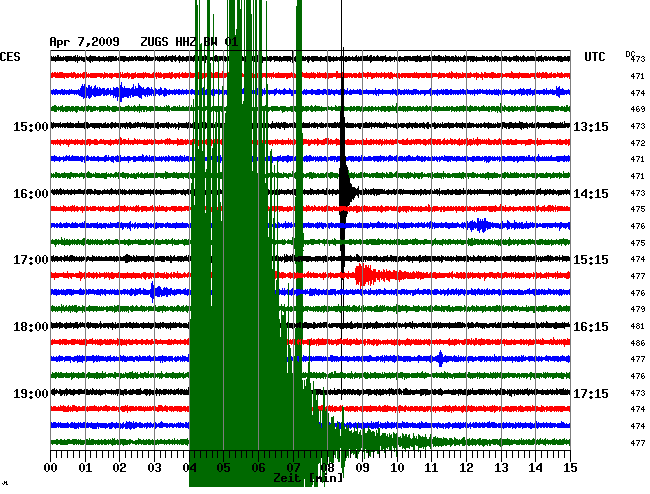
Task: Click minute tick label "11"
Action: (432, 468)
